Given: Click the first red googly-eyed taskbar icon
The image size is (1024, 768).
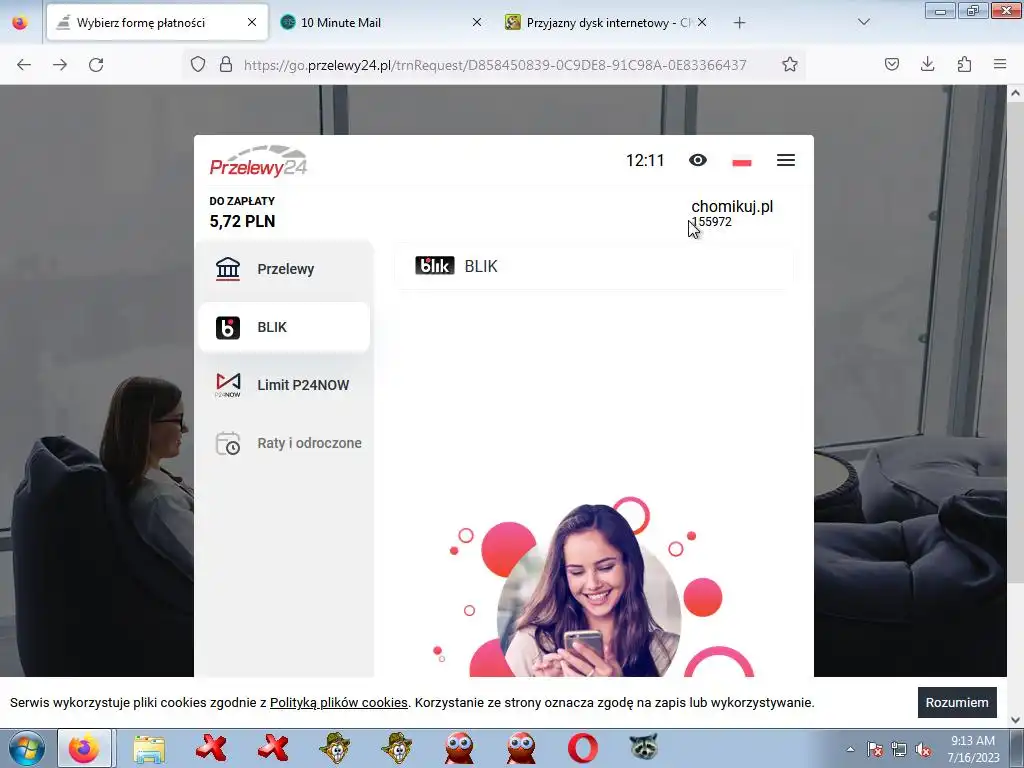Looking at the screenshot, I should tap(459, 748).
